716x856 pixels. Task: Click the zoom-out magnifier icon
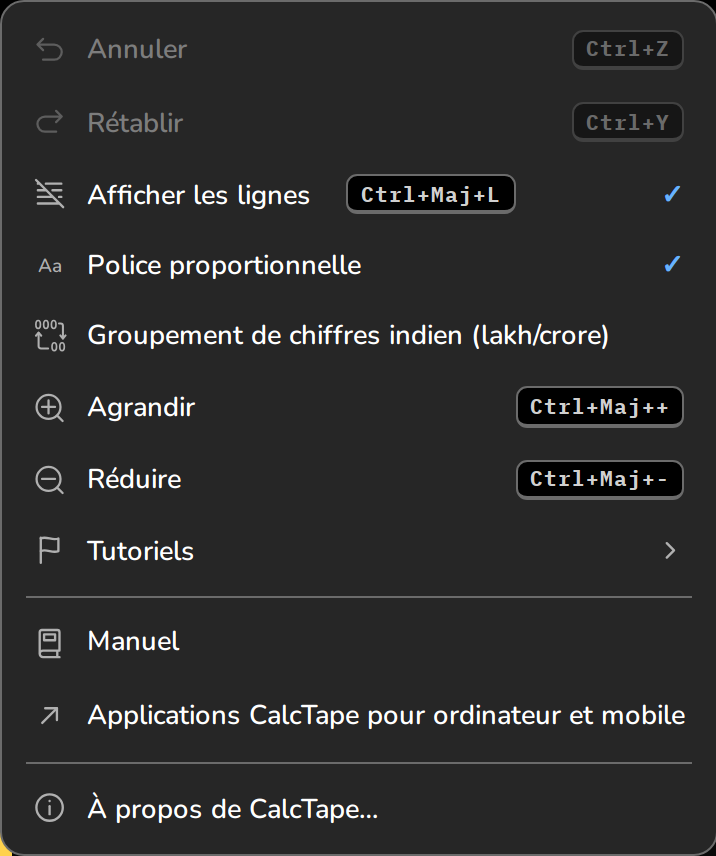pyautogui.click(x=50, y=480)
